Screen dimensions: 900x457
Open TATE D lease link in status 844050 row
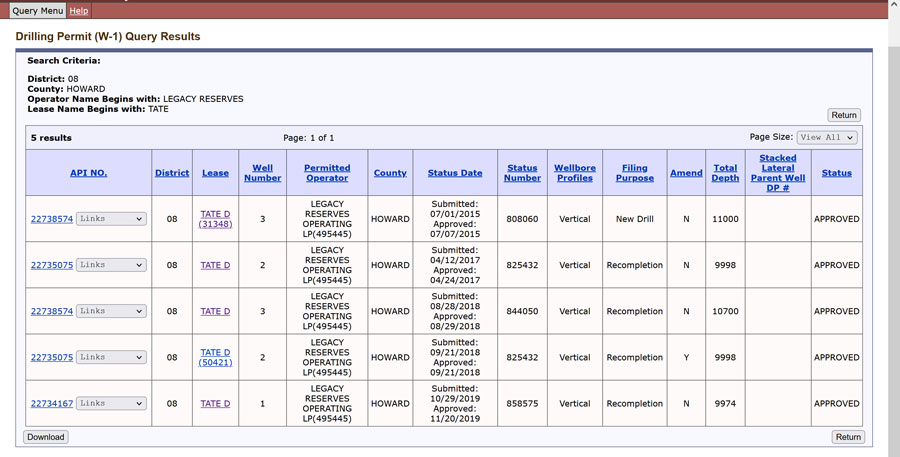coord(215,311)
